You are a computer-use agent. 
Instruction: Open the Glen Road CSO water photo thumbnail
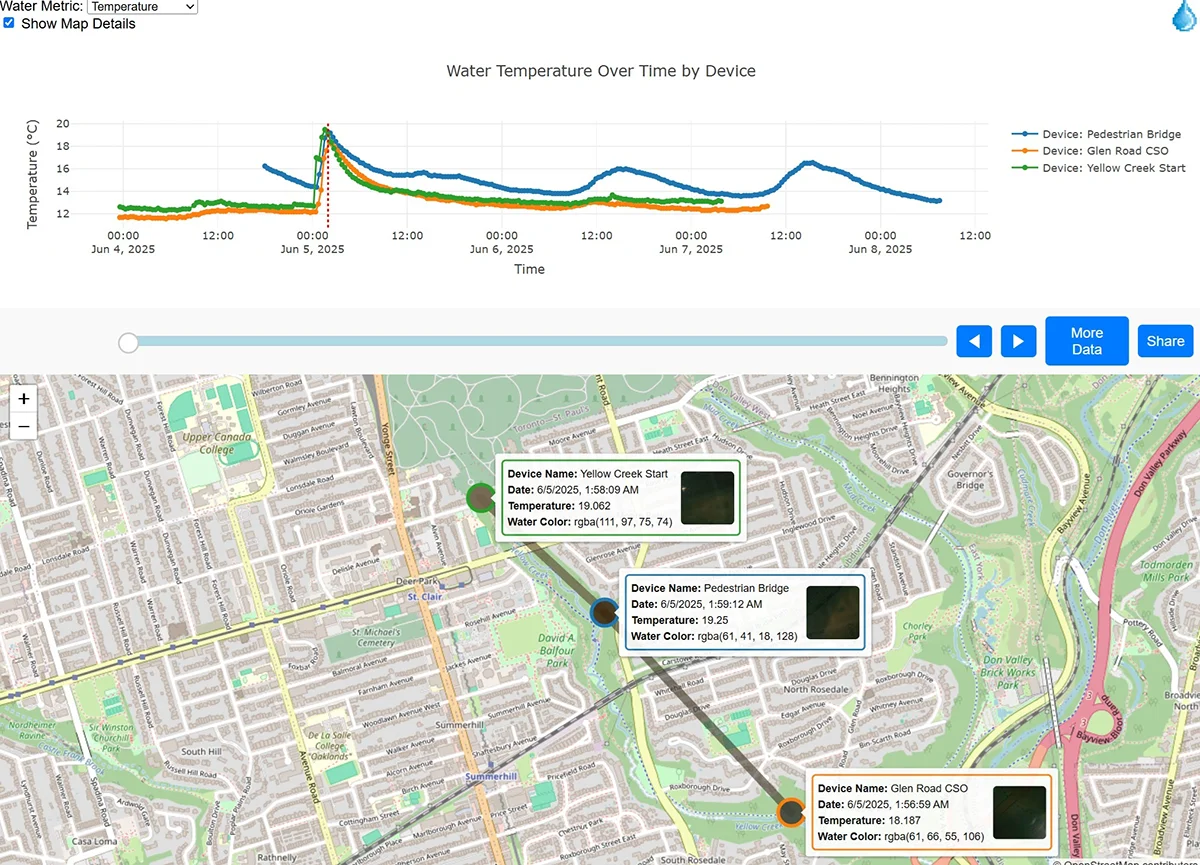tap(1019, 812)
